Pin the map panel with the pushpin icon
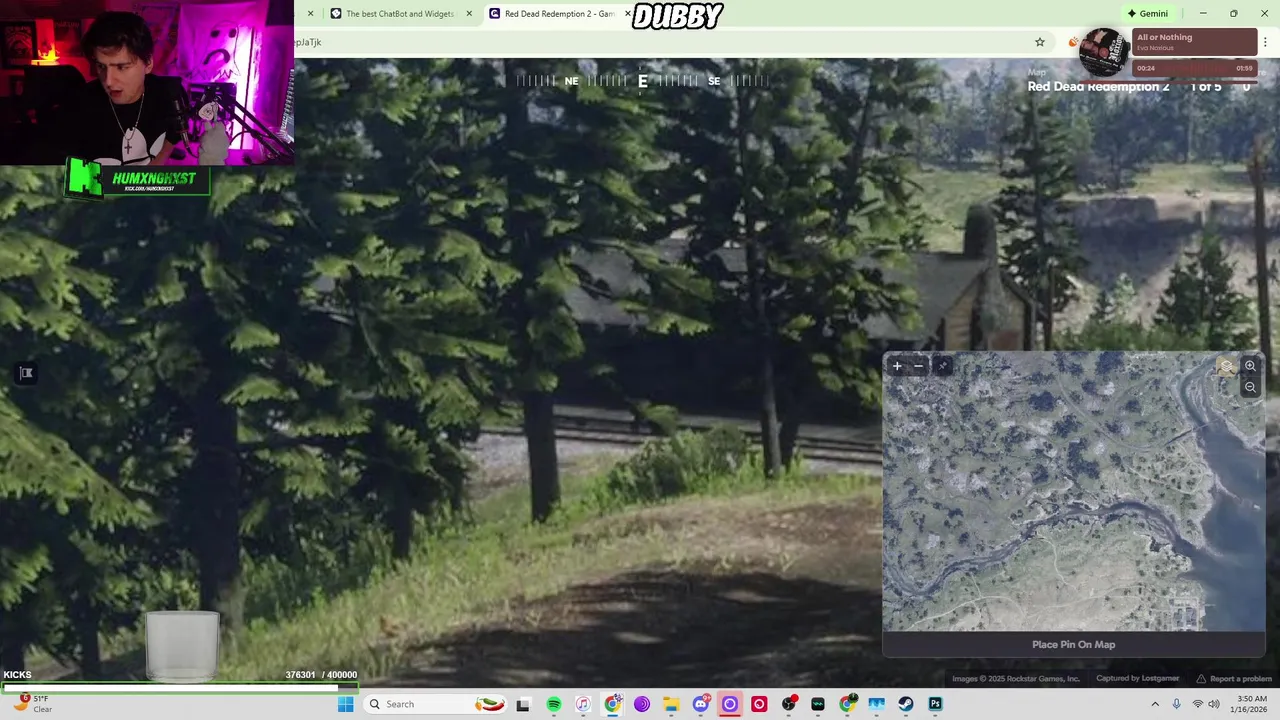Viewport: 1280px width, 720px height. click(942, 366)
